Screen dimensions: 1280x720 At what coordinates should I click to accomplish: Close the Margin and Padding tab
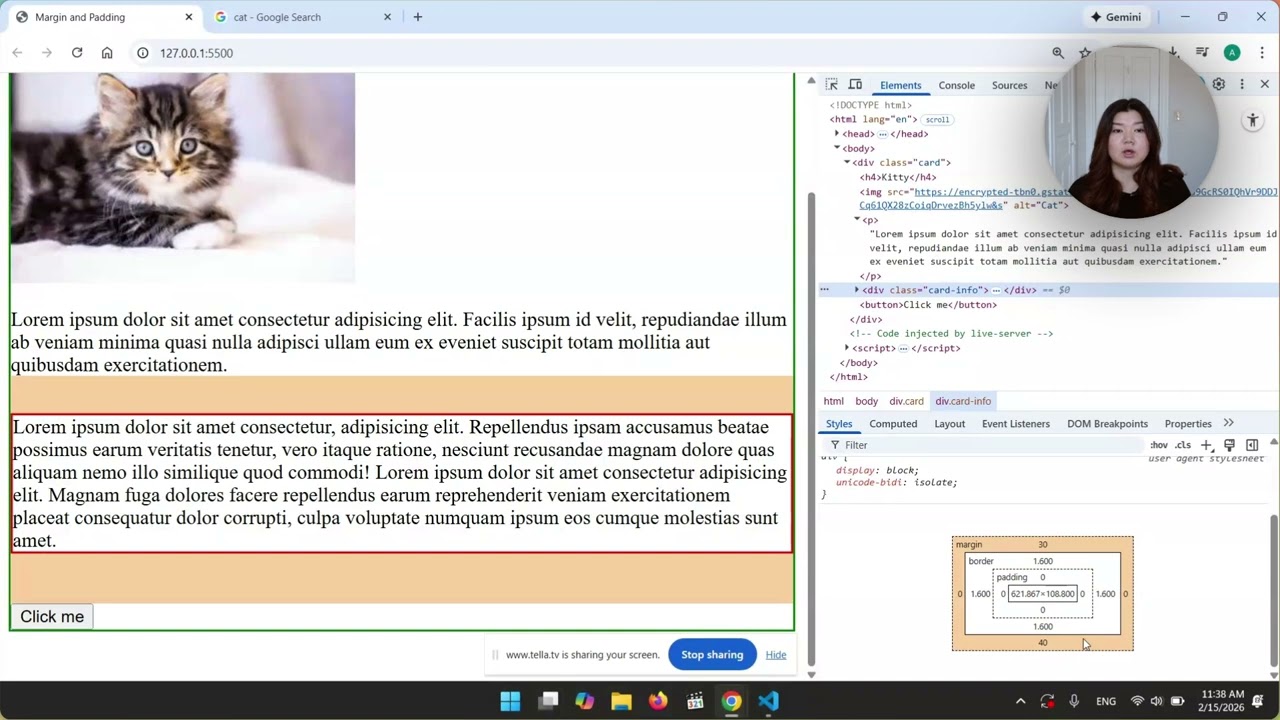189,17
